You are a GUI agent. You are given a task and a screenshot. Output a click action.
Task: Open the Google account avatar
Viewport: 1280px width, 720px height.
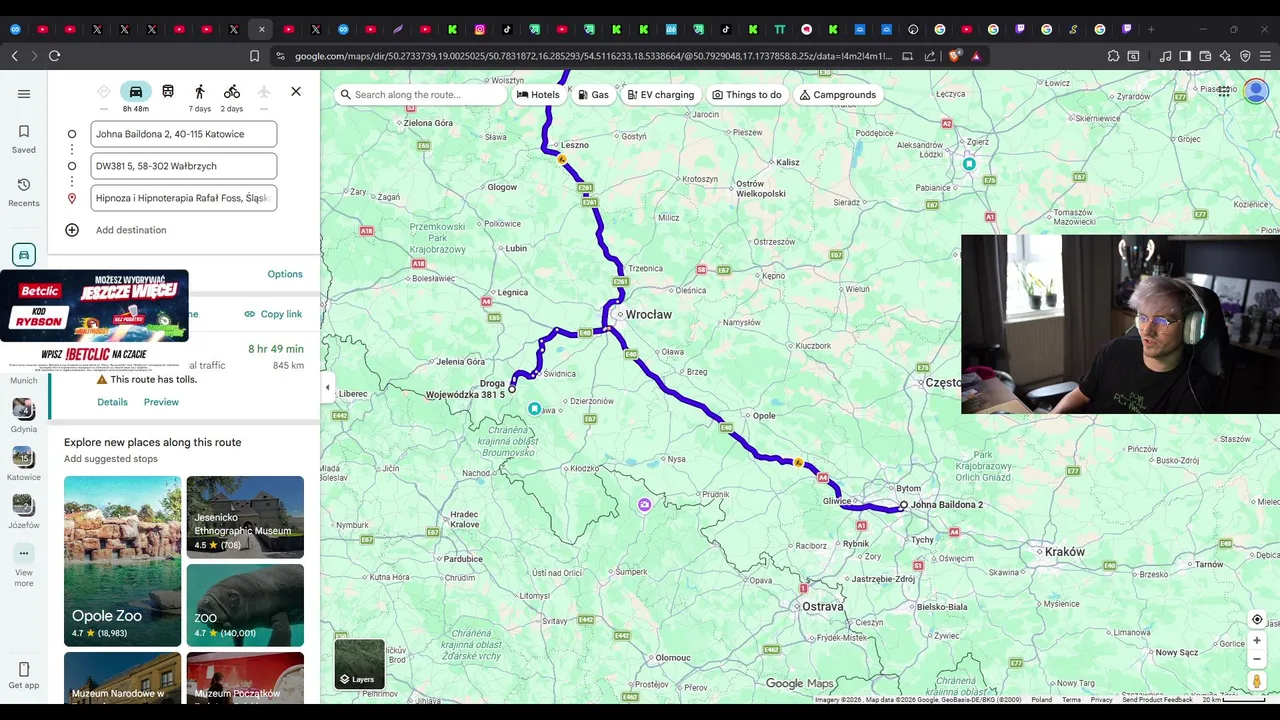click(1256, 91)
